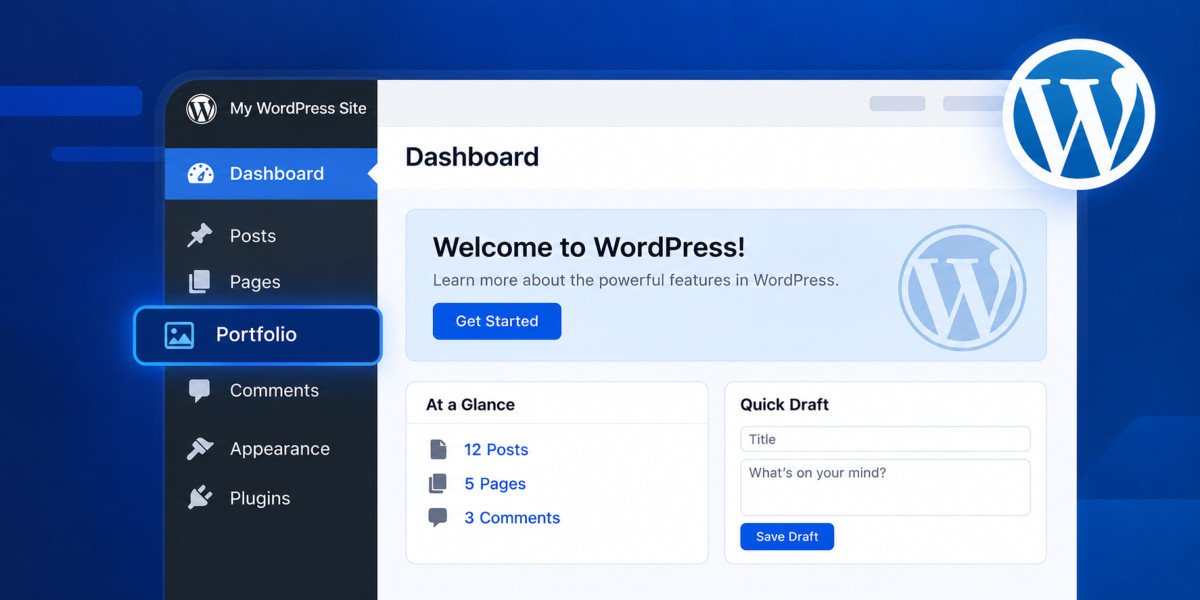
Task: Click the bubble icon beside 3 Comments
Action: point(438,518)
